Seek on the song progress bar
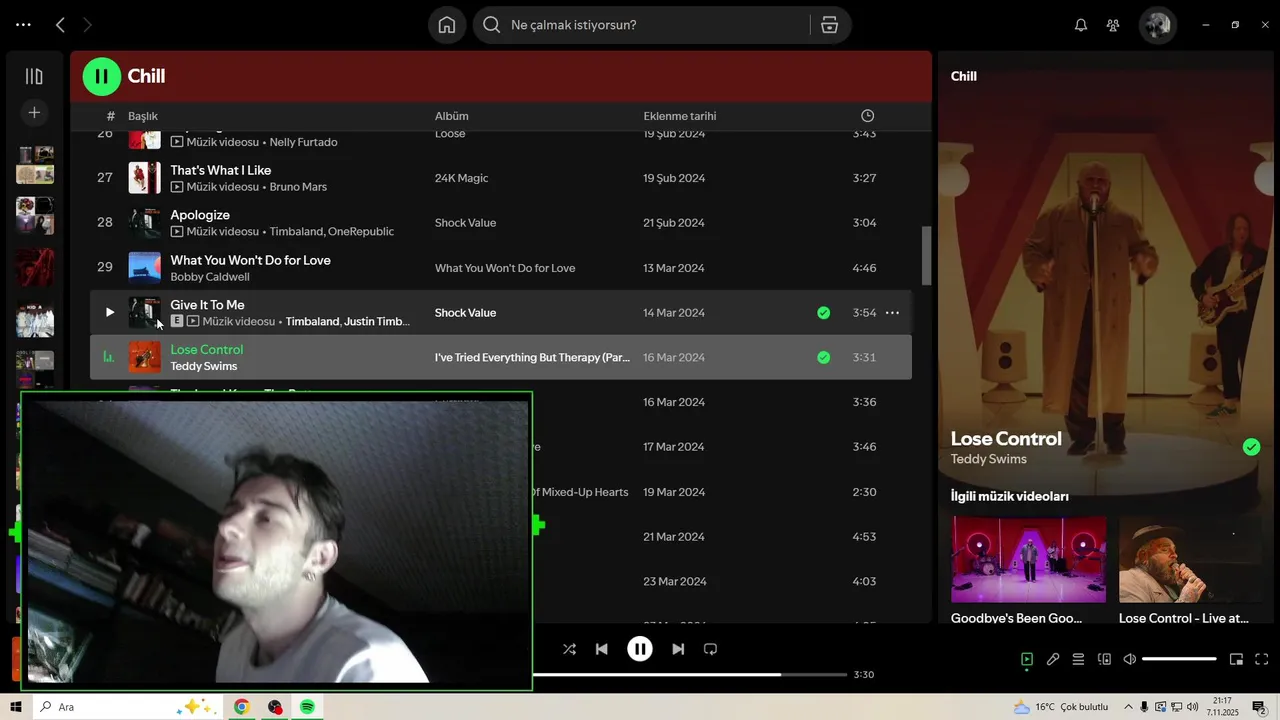The width and height of the screenshot is (1280, 720). pos(691,675)
